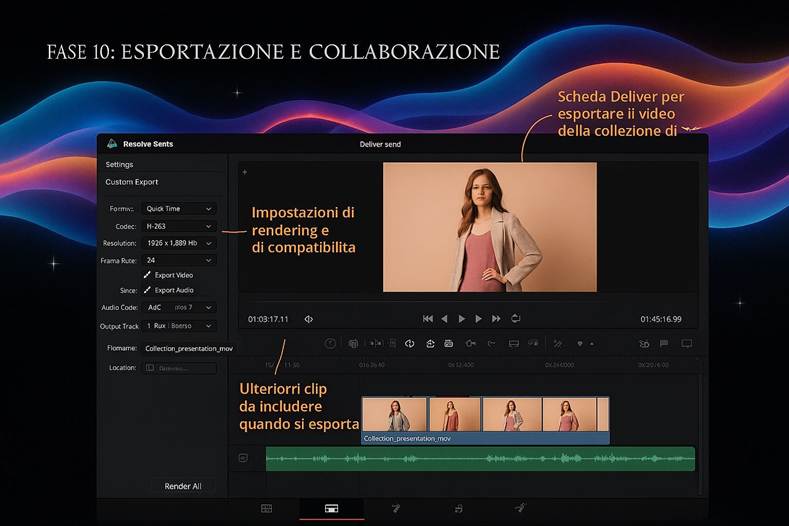
Task: Click the blue Collection_presentation_mov clip label bar
Action: point(486,438)
